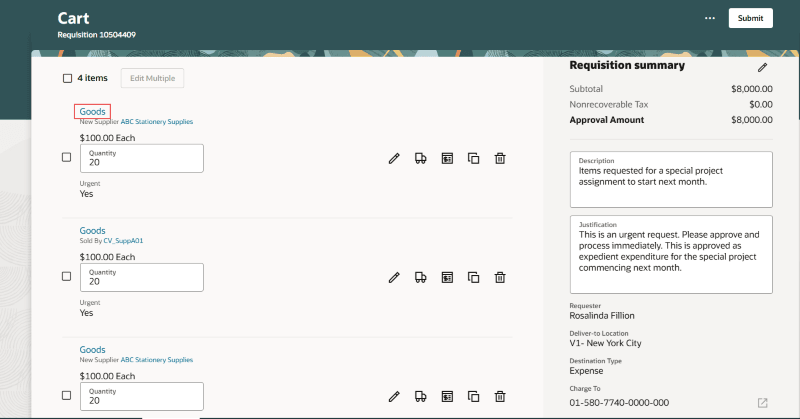Delete the third Goods line item
This screenshot has width=800, height=419.
coord(500,397)
